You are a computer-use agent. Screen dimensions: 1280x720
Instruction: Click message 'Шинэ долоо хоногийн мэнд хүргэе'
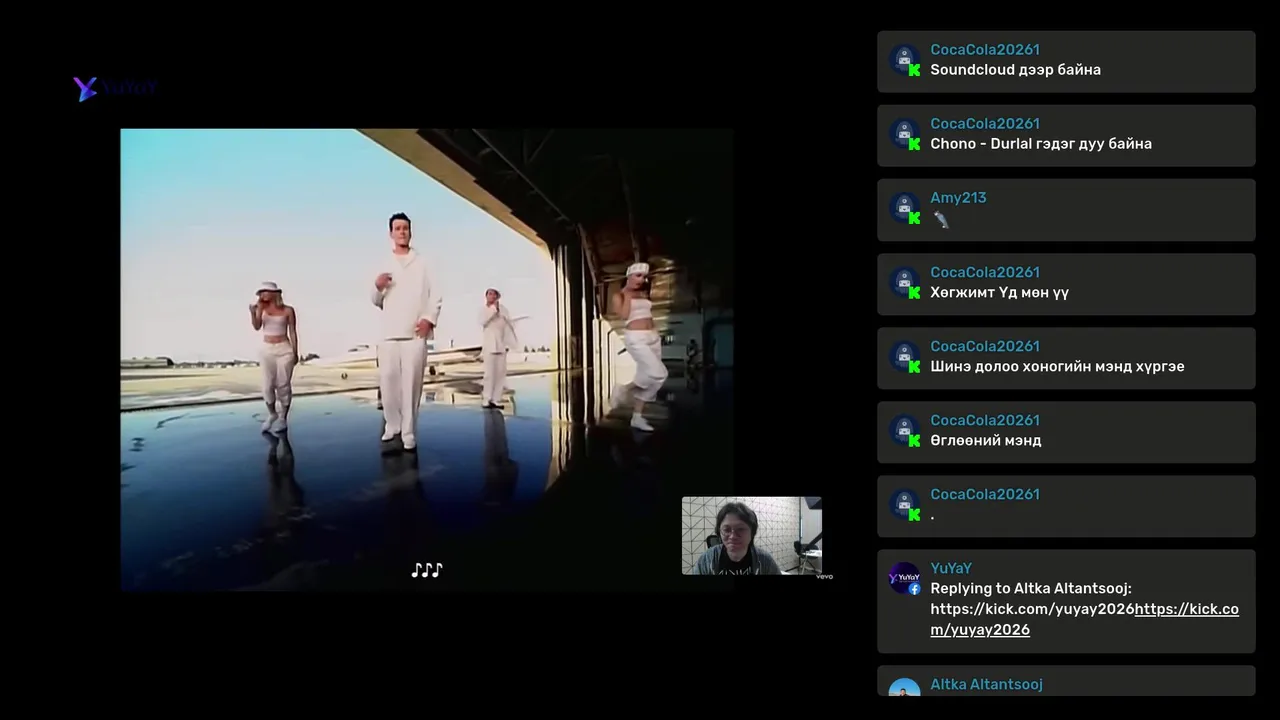[x=1057, y=366]
